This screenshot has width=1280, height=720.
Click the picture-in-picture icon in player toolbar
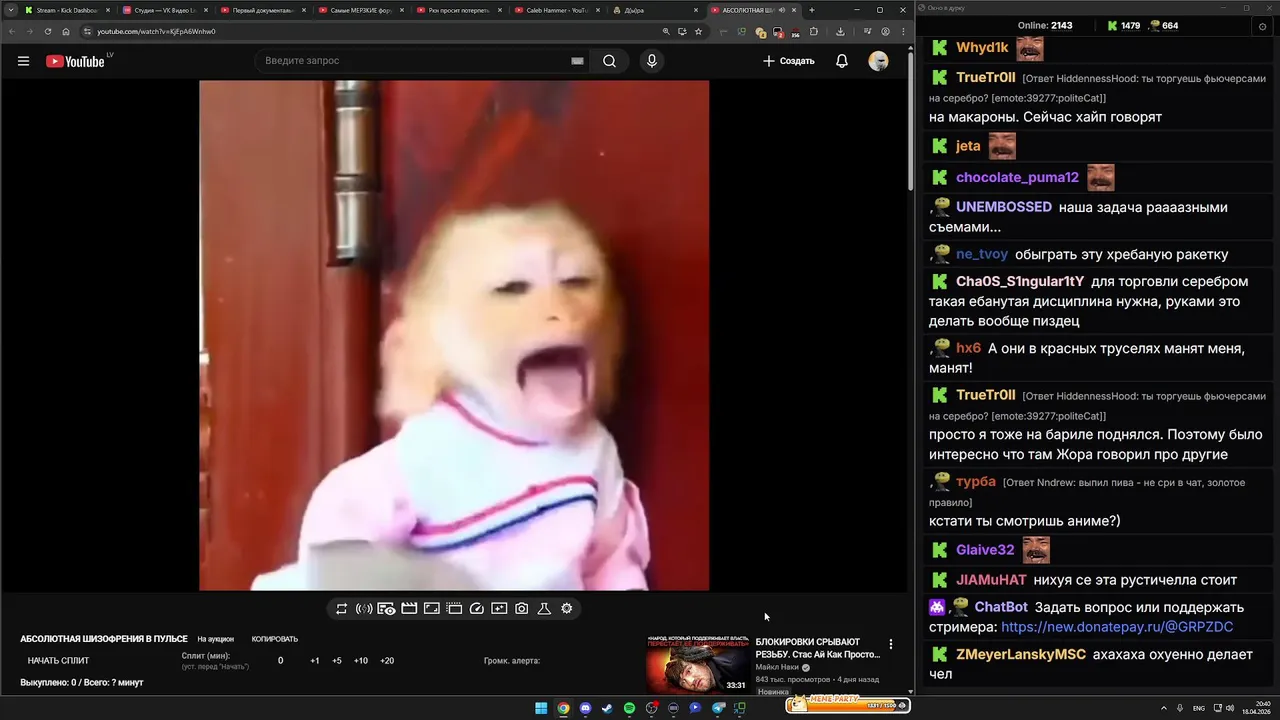click(x=499, y=608)
